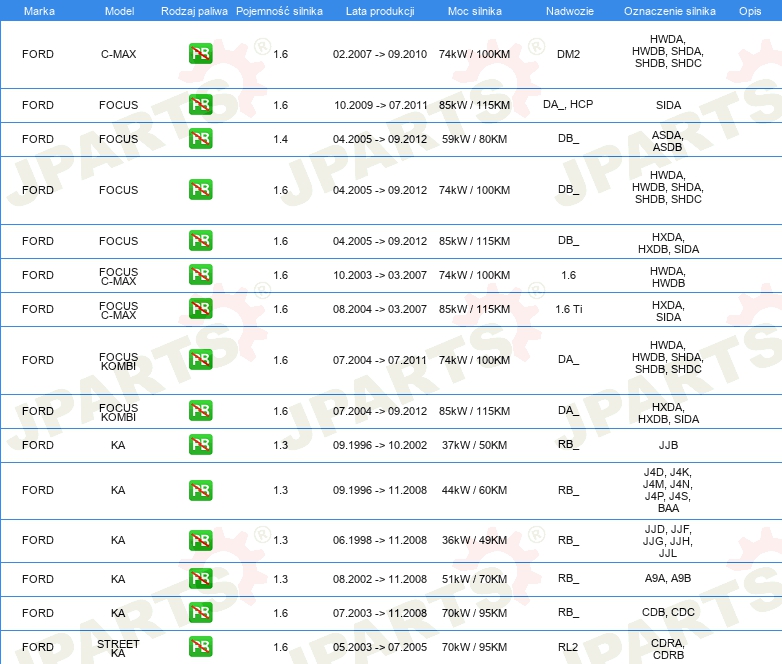Click engine code SIDA in Focus row
This screenshot has height=664, width=782.
[668, 105]
